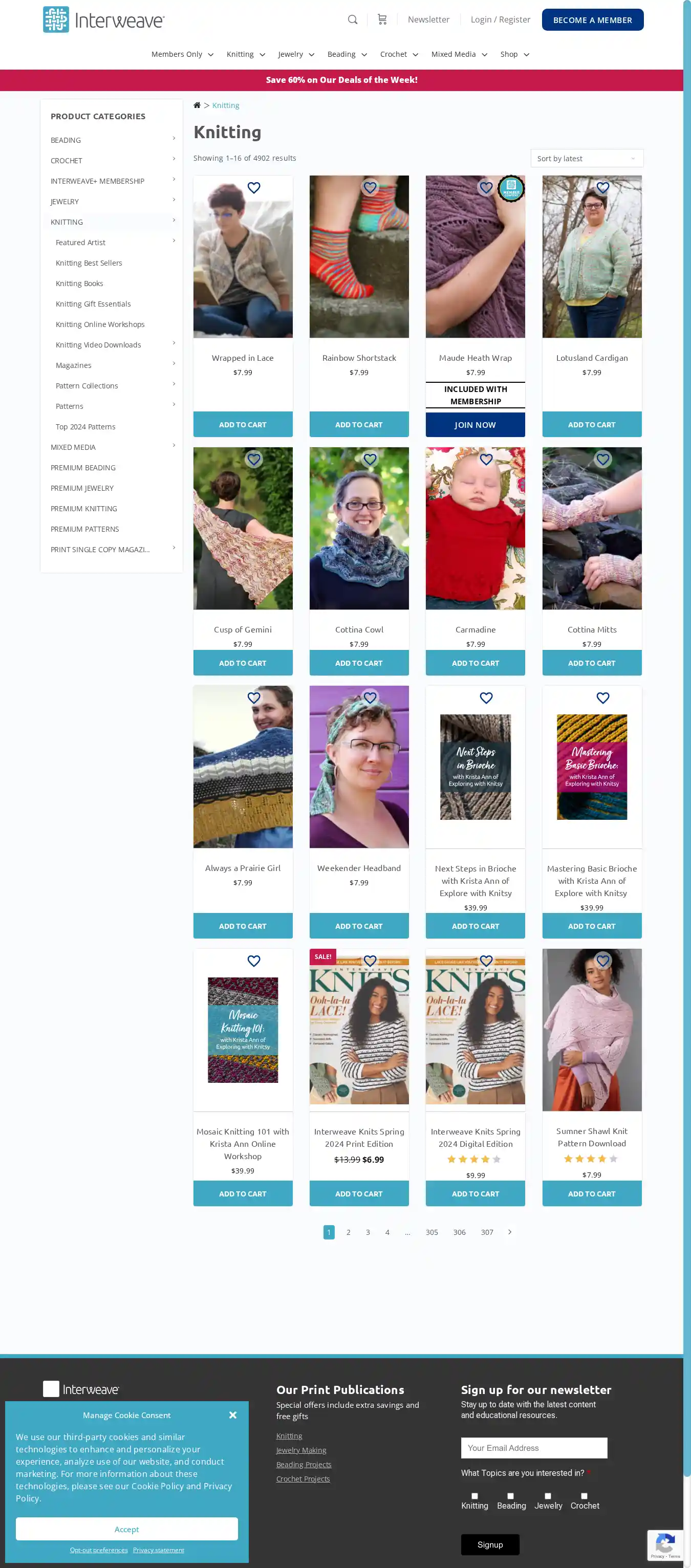This screenshot has height=1568, width=691.
Task: Click Join Now for Maude Heath Wrap
Action: click(x=475, y=424)
